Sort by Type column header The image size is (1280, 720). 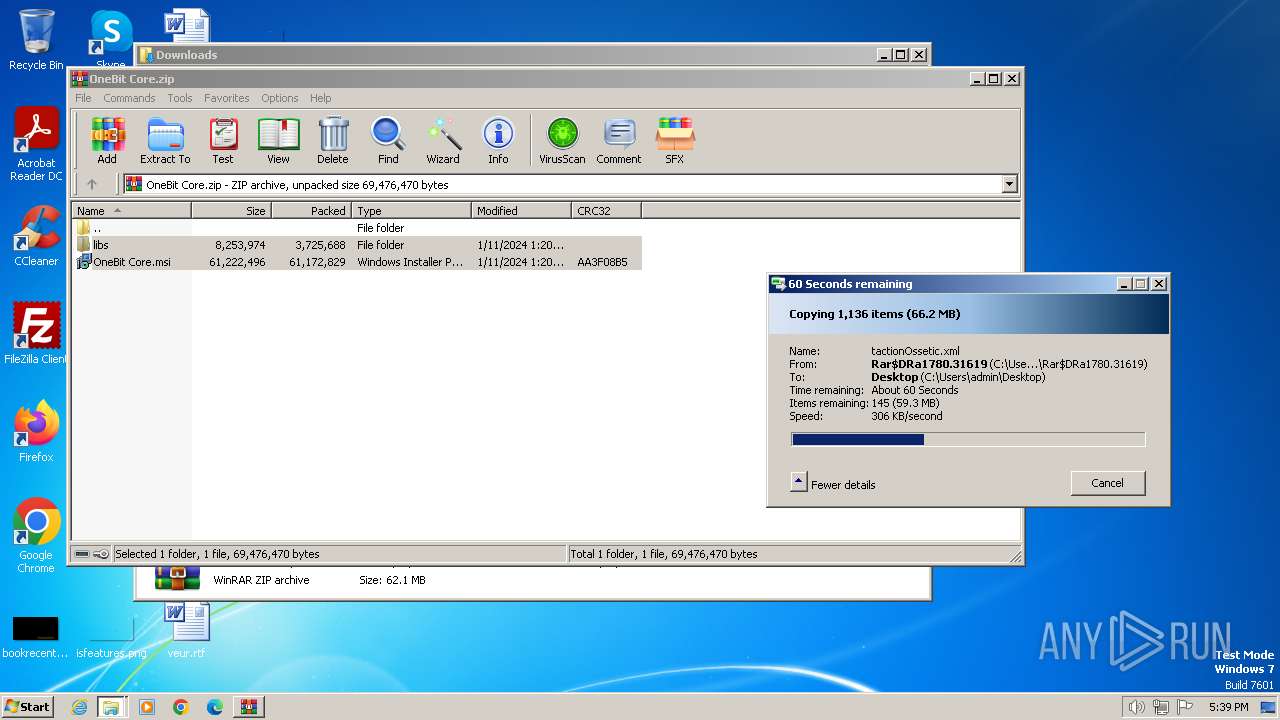click(411, 211)
